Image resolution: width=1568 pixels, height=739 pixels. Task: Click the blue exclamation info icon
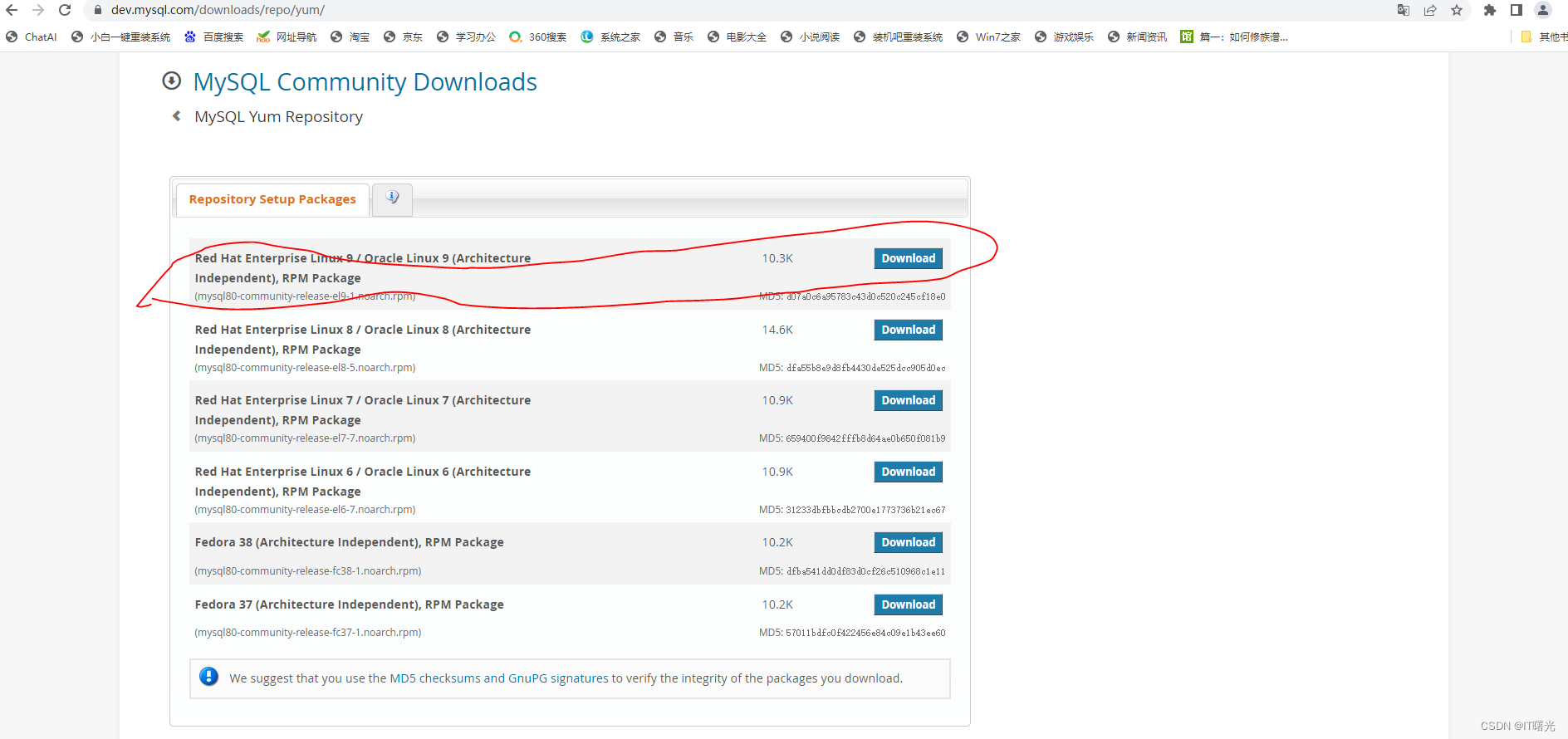208,677
